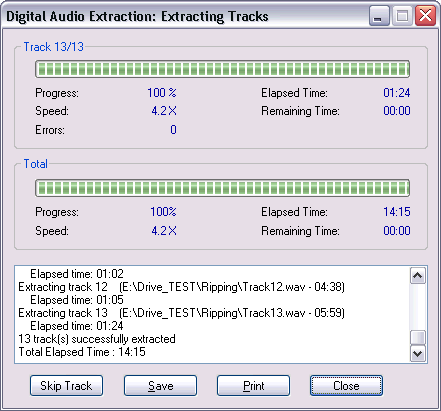Click the log scrollbar thumb

coord(418,337)
